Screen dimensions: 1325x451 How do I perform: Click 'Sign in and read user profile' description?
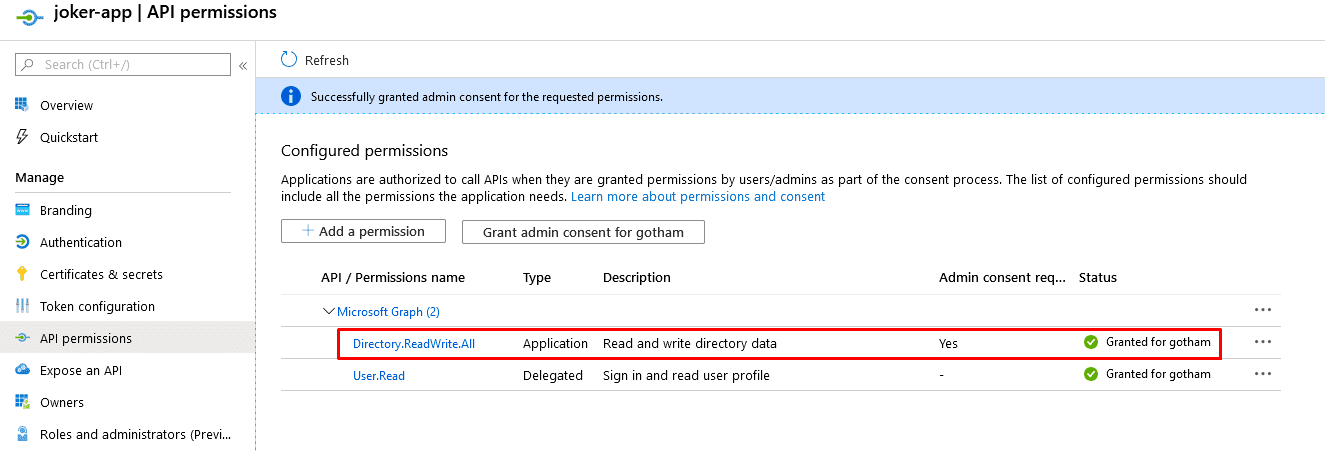[x=686, y=375]
